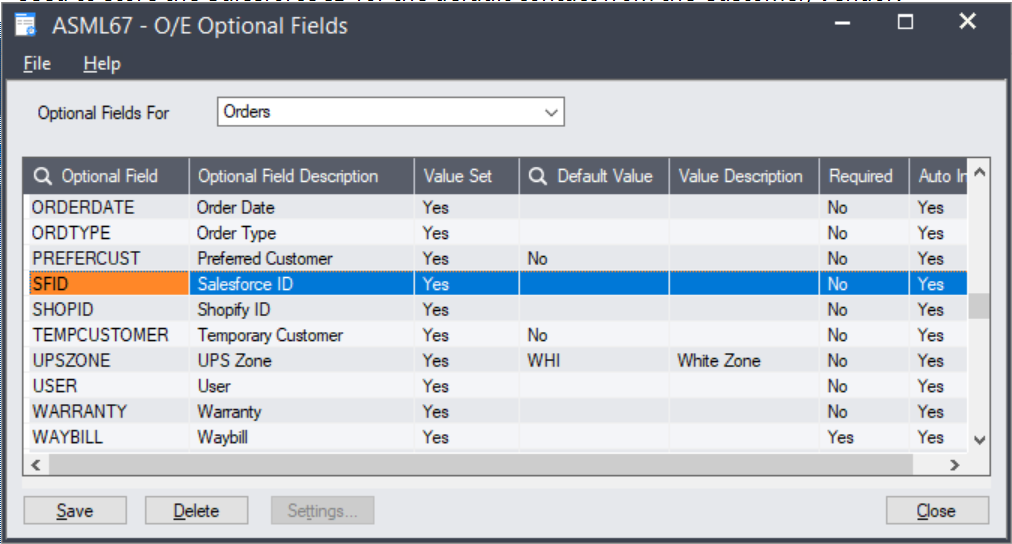Click the magnifier icon in the Default Value header
Screen dimensions: 1012x544
pyautogui.click(x=538, y=176)
